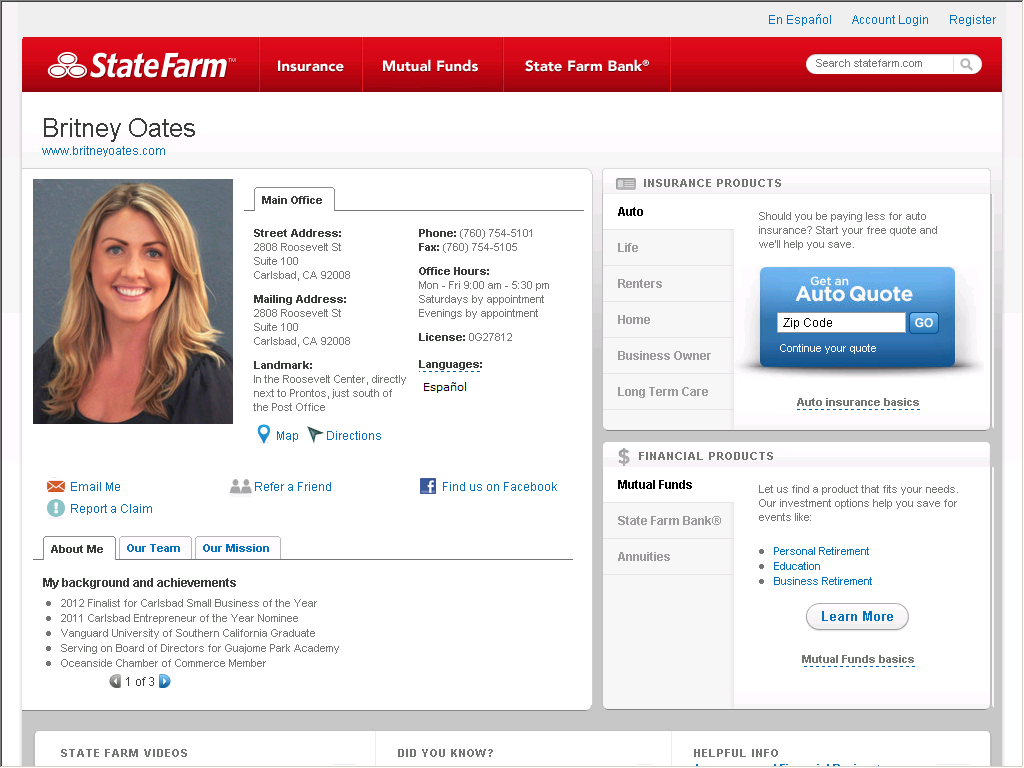Select the Long Term Care tab
The height and width of the screenshot is (768, 1024).
click(669, 391)
